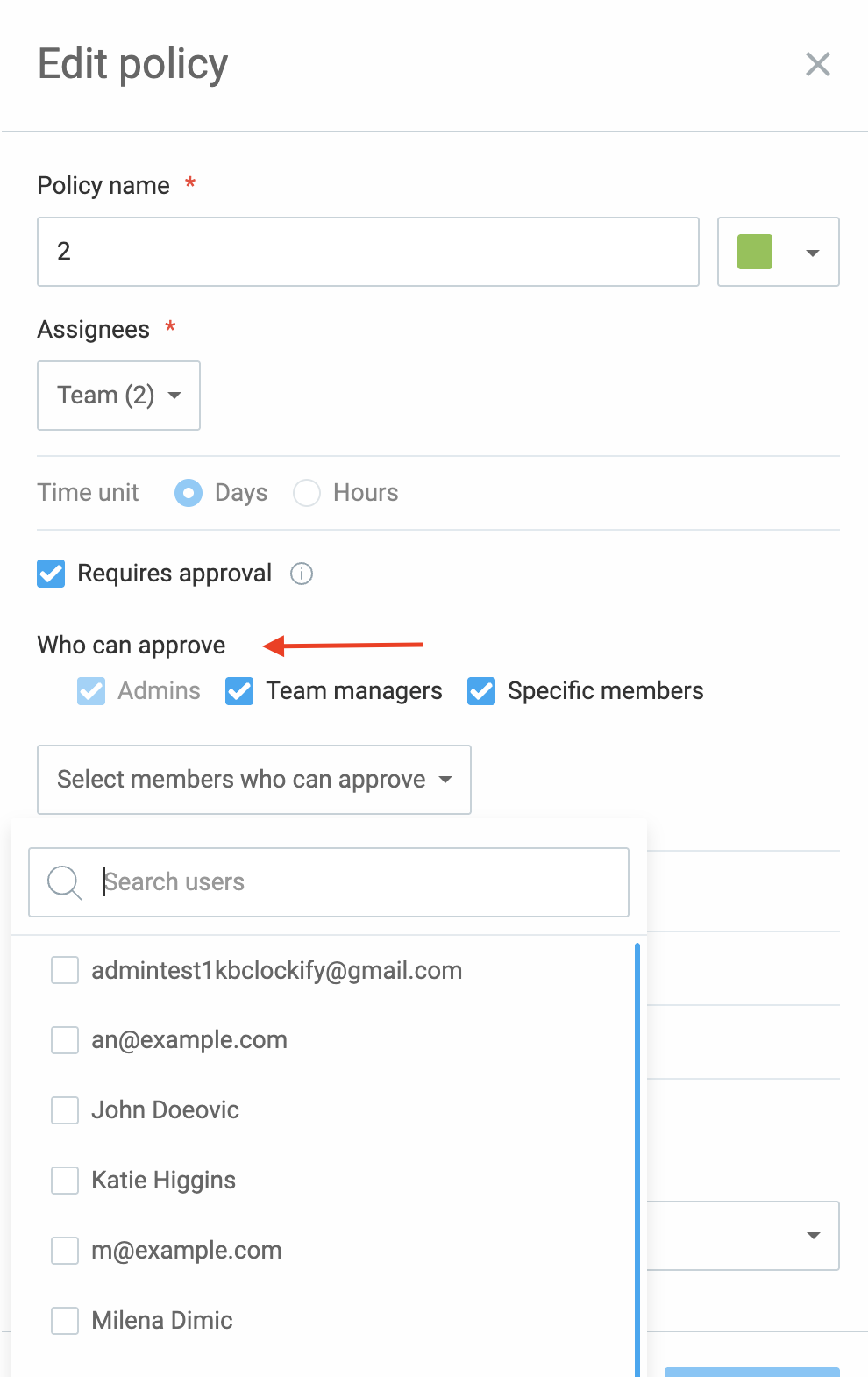Uncheck Requires approval checkbox

(x=51, y=574)
